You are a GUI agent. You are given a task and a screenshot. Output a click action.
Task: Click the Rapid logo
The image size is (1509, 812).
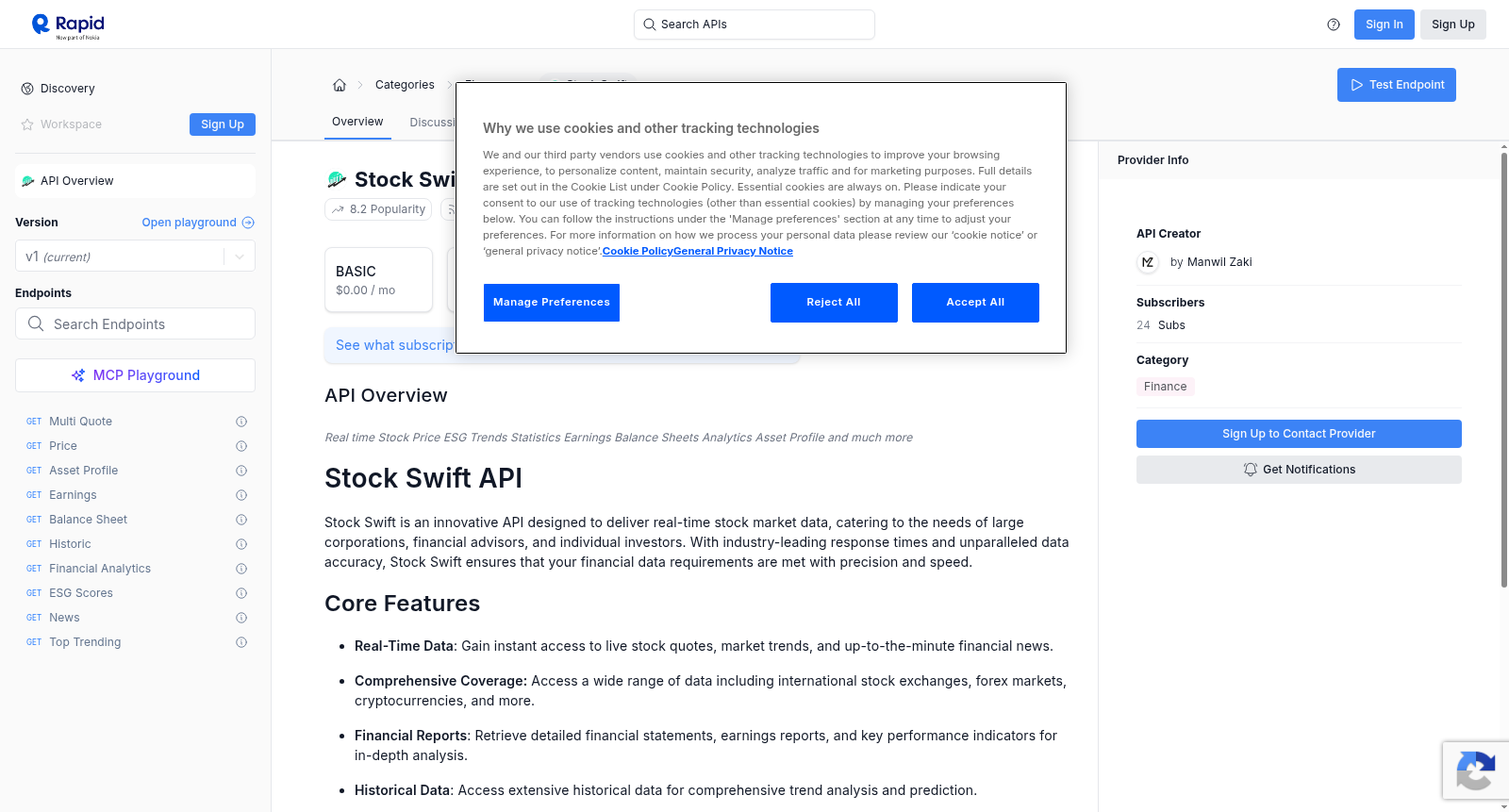pos(68,25)
